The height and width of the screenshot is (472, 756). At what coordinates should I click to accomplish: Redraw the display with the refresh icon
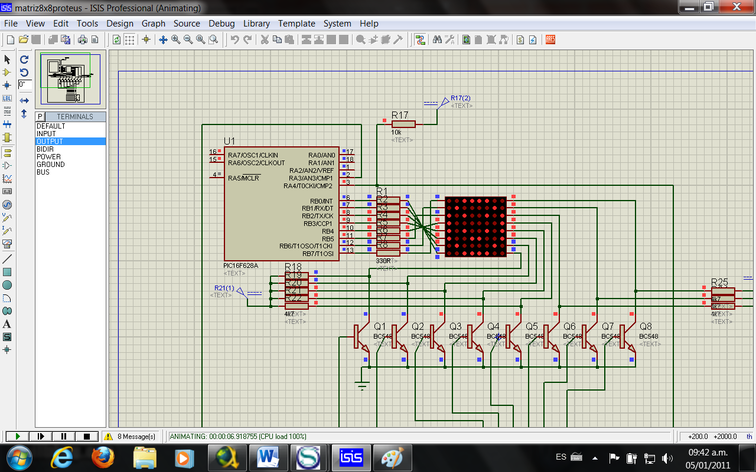[x=117, y=40]
